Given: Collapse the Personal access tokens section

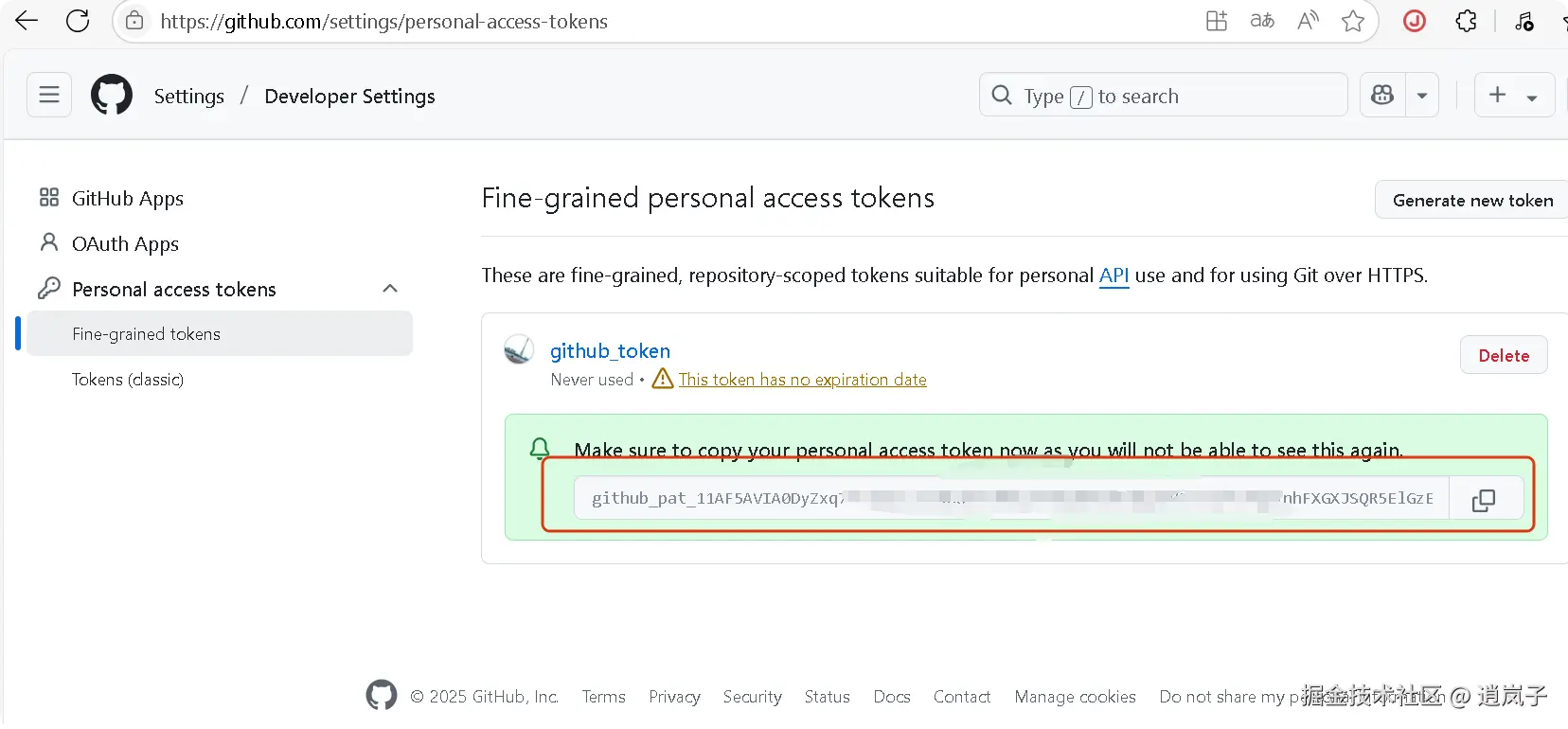Looking at the screenshot, I should coord(390,289).
